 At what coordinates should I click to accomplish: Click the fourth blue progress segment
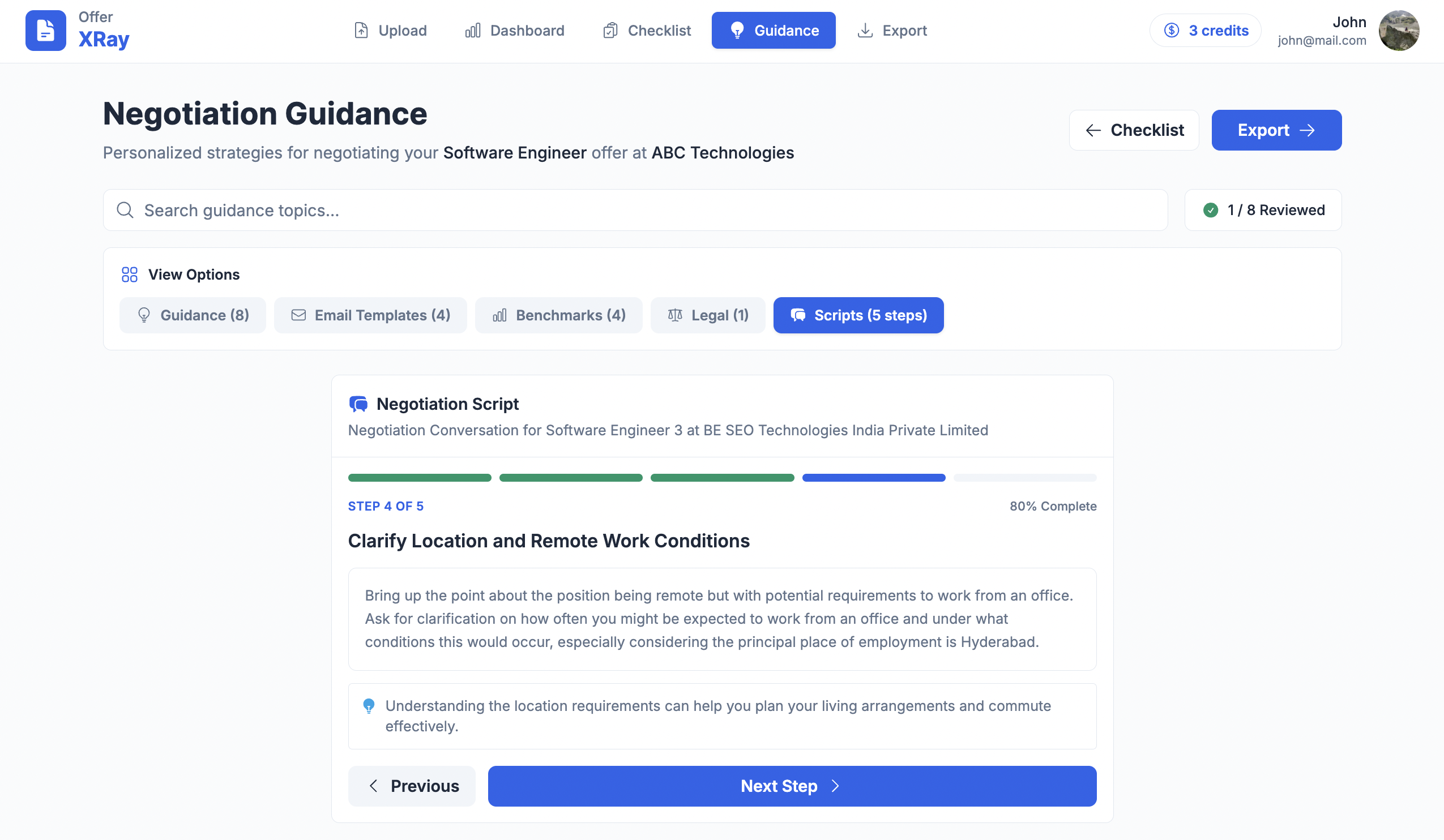tap(873, 478)
